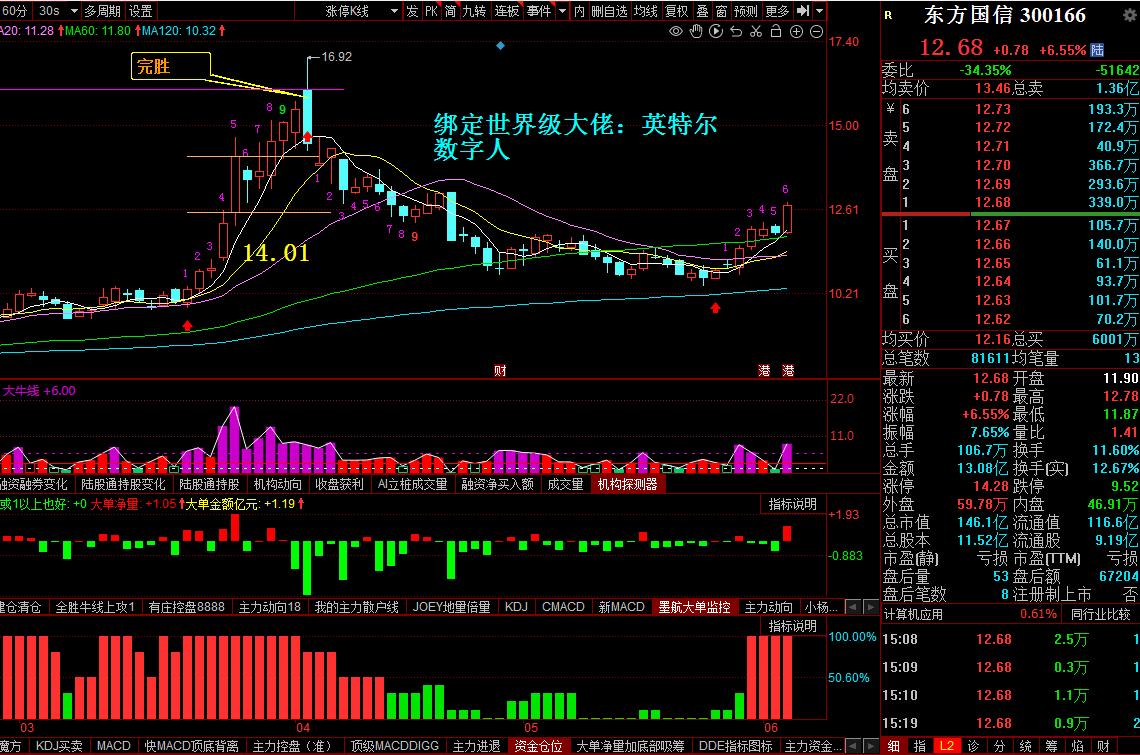Toggle the lock icon above the chart
The image size is (1140, 755).
(x=776, y=31)
